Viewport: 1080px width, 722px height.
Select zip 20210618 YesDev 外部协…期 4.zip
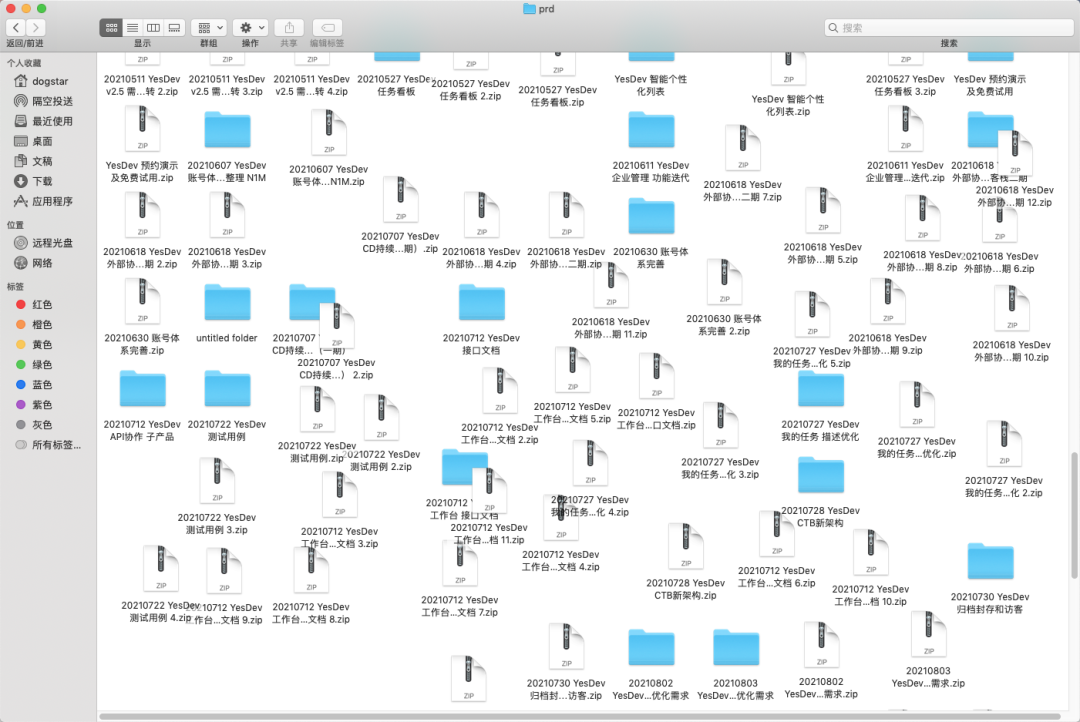(481, 216)
